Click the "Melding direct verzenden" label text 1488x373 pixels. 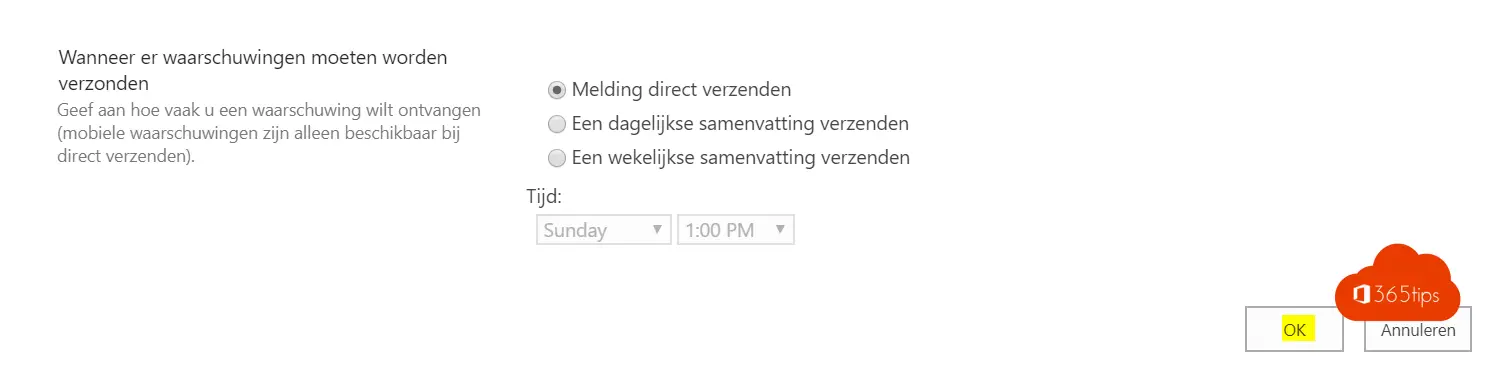(681, 90)
